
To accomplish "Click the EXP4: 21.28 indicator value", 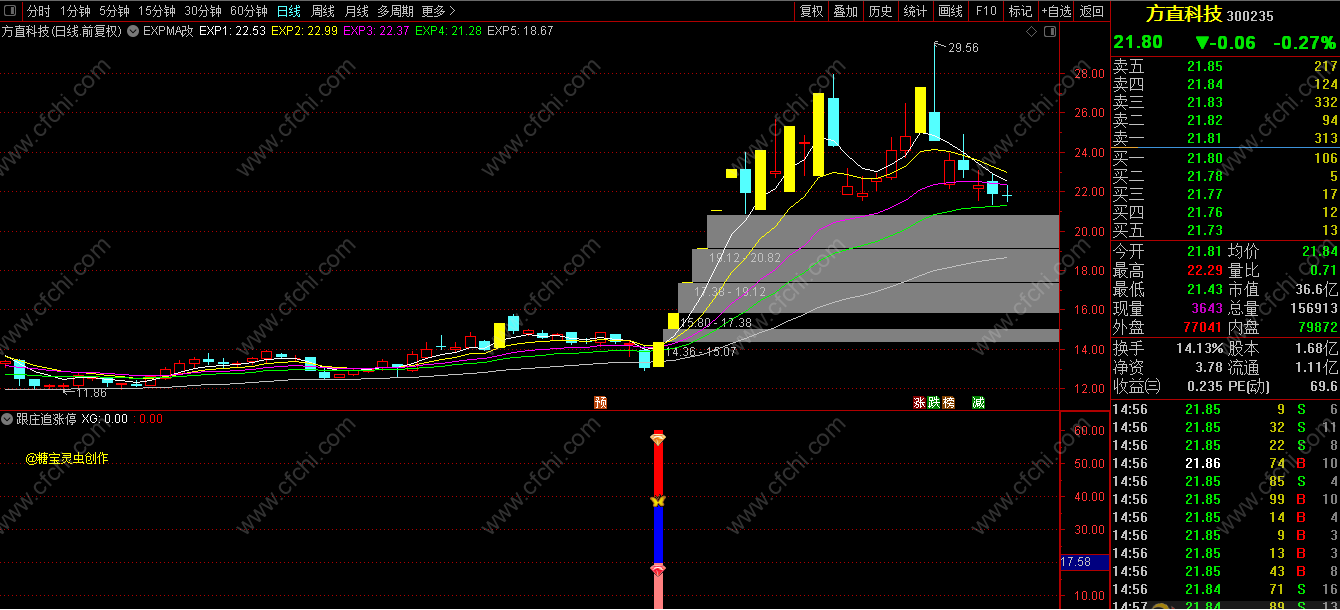I will (x=448, y=31).
